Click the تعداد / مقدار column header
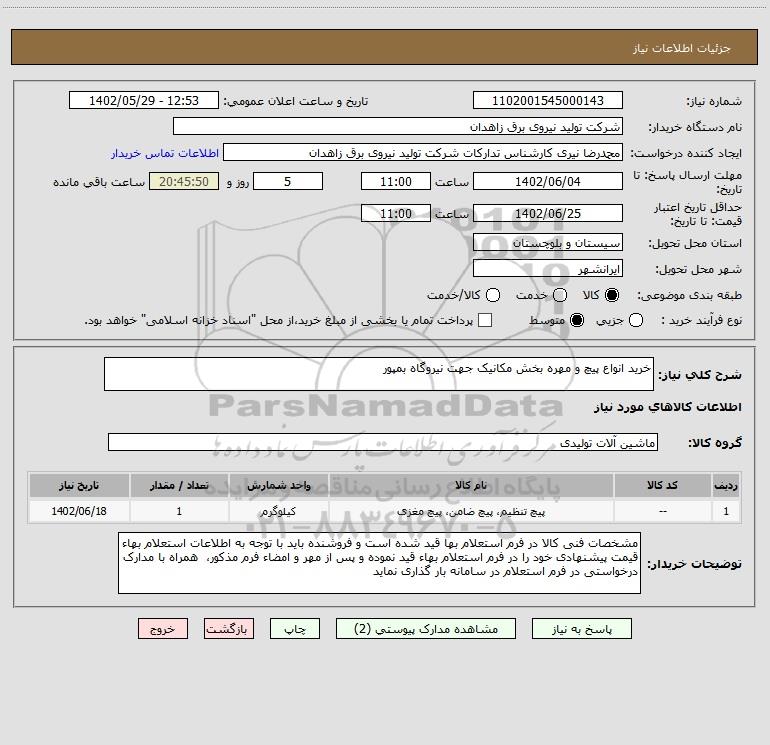 click(179, 485)
